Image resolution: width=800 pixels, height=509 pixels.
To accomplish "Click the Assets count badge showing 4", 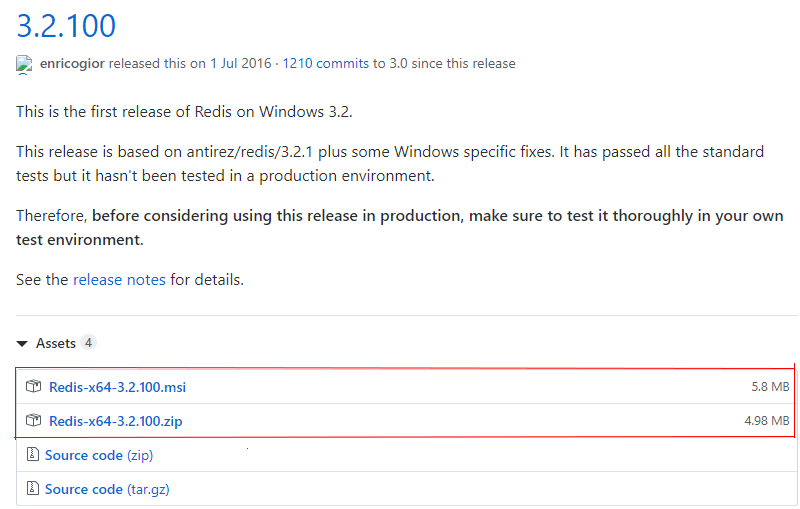I will tap(88, 343).
